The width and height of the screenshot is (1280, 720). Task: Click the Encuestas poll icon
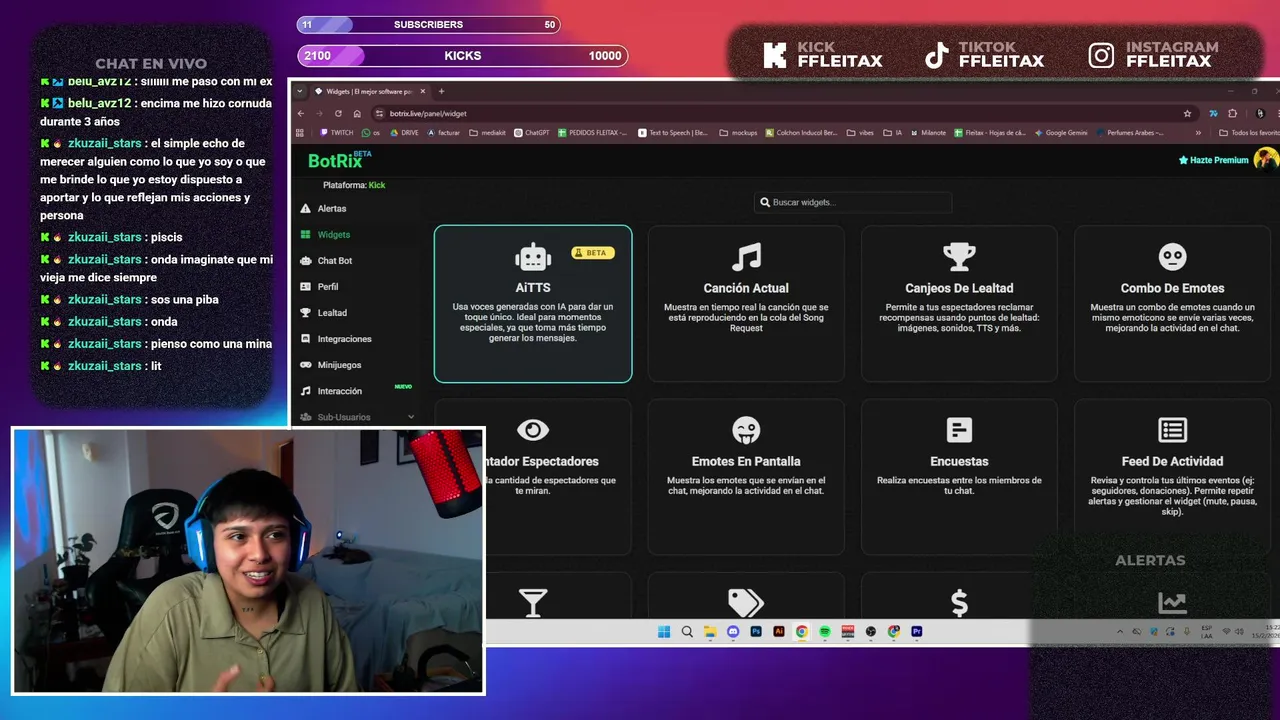[x=959, y=430]
